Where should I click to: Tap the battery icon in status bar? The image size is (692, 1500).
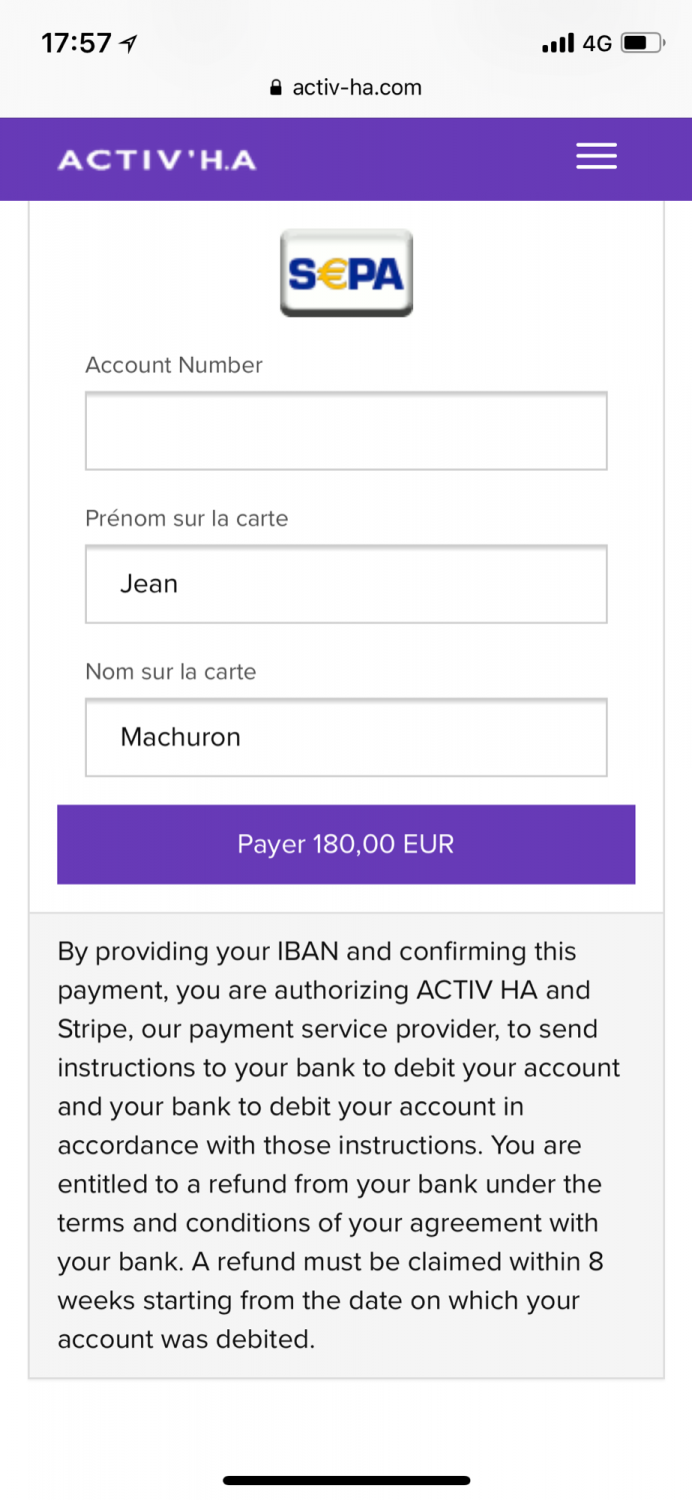[x=641, y=43]
